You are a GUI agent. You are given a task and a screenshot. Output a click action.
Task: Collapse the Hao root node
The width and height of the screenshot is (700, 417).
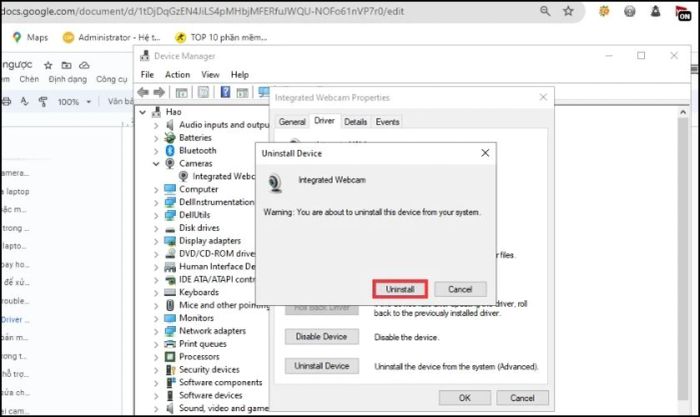(x=142, y=112)
